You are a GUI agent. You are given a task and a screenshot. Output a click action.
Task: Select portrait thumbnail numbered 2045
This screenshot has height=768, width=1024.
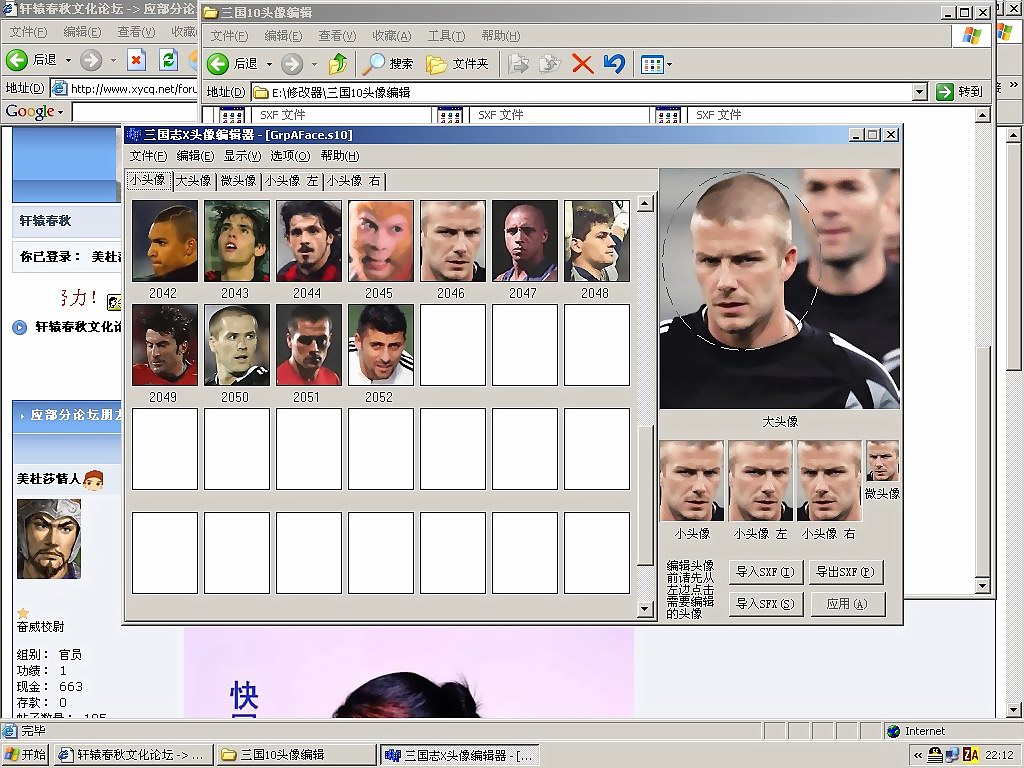click(x=380, y=241)
